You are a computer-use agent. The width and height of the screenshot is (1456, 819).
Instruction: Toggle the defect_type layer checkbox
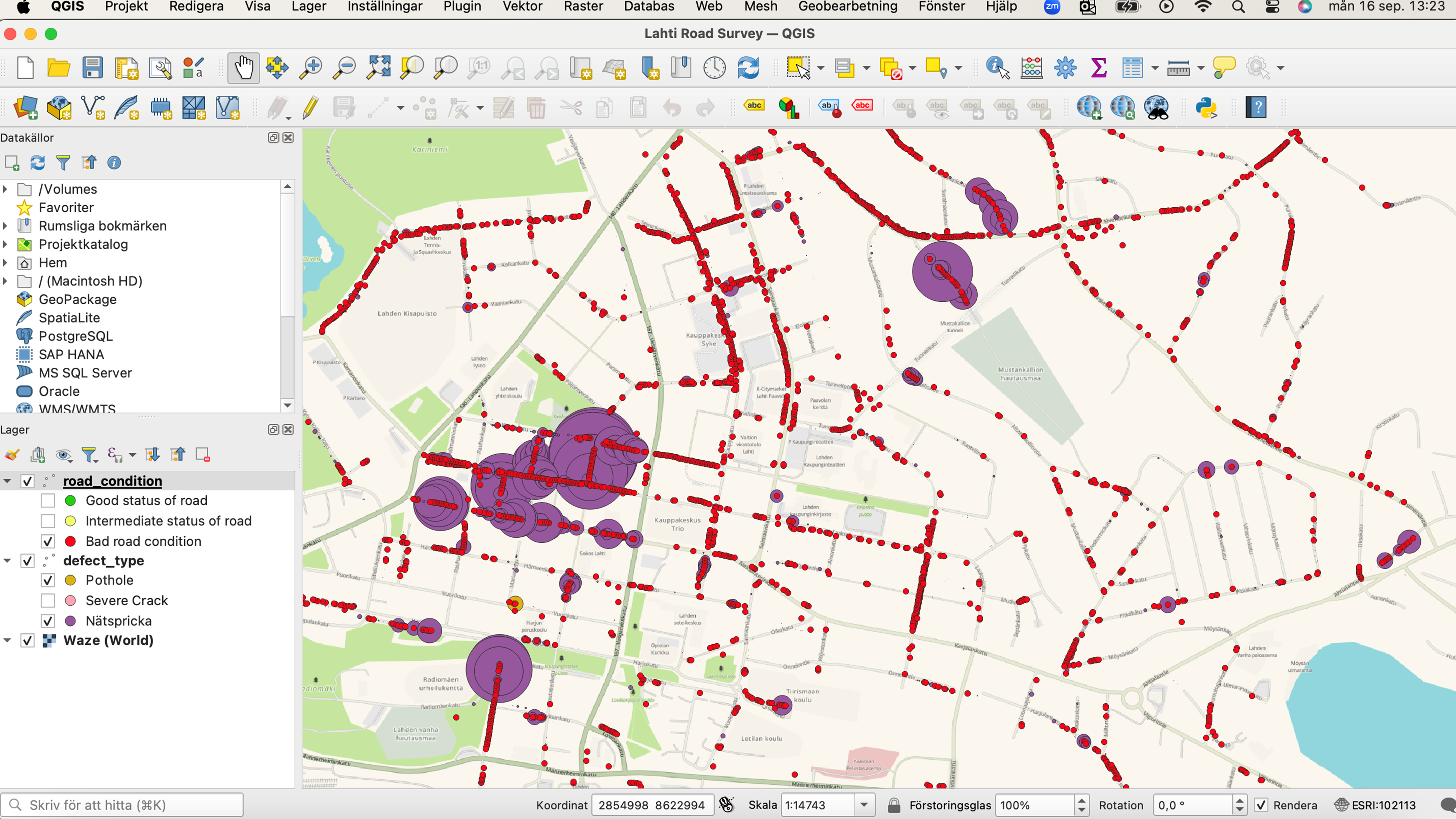point(27,561)
